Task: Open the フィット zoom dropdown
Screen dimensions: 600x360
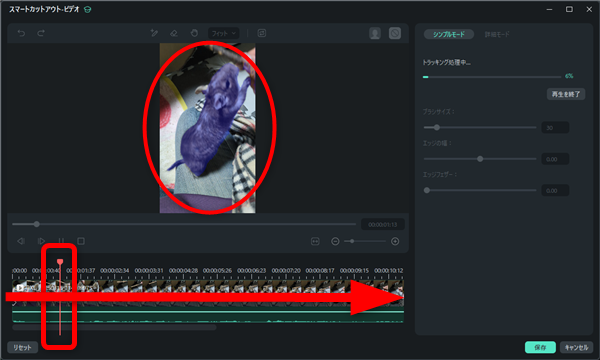Action: point(224,33)
